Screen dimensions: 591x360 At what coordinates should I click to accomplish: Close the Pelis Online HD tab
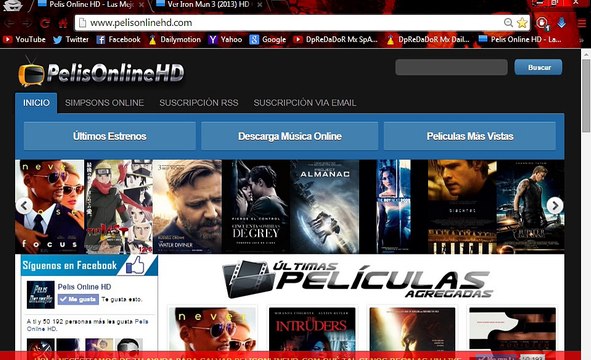pyautogui.click(x=141, y=5)
